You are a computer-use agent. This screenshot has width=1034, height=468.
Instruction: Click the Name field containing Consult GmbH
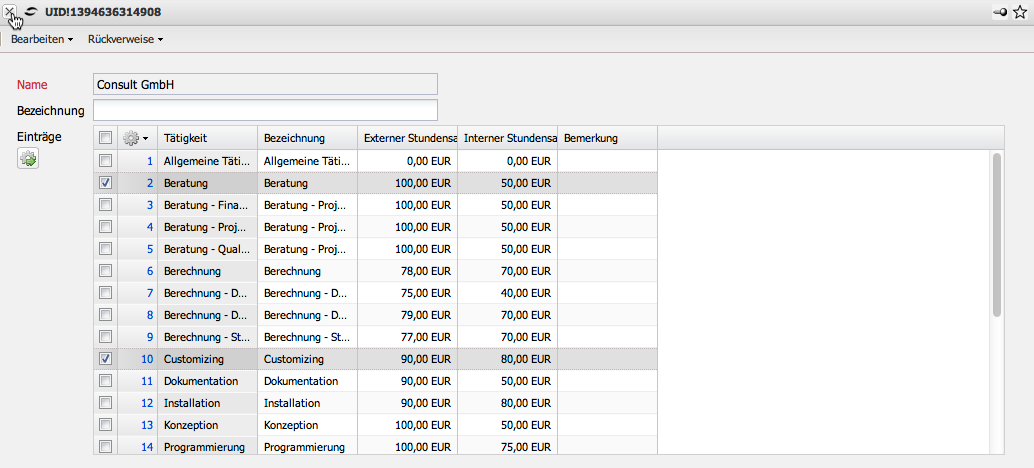(265, 85)
